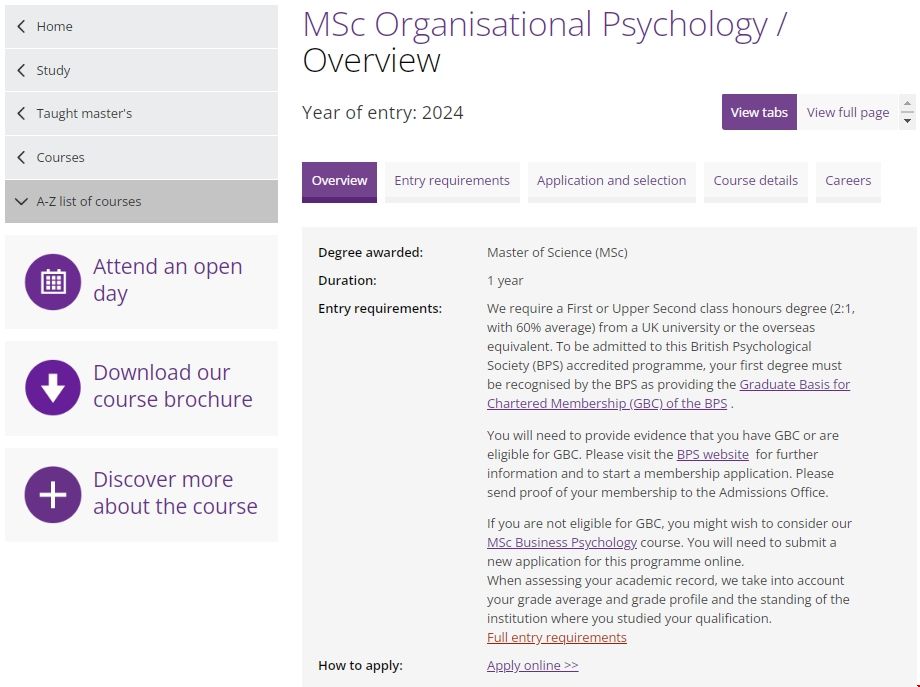Viewport: 920px width, 687px height.
Task: Click the calendar icon for open day
Action: pyautogui.click(x=53, y=282)
